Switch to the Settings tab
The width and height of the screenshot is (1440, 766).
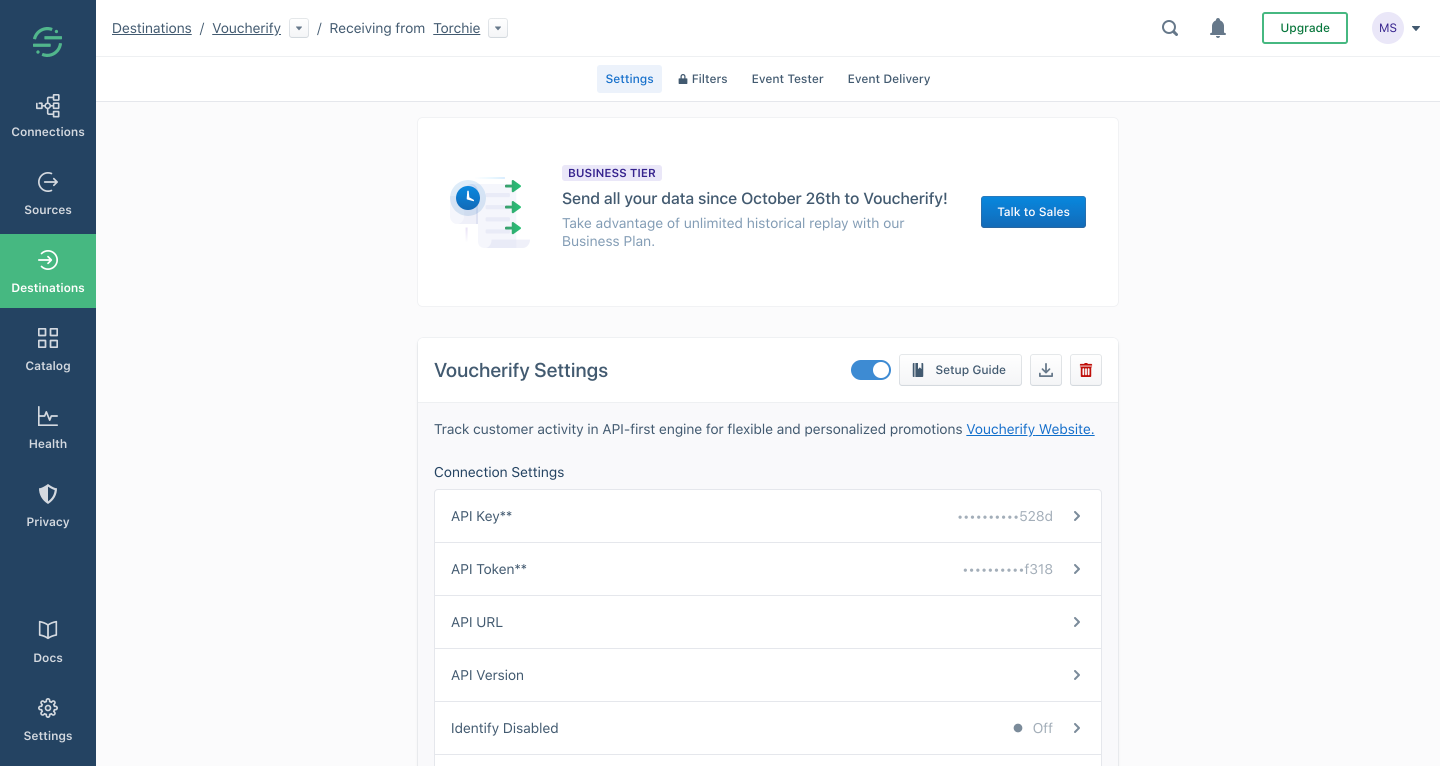point(629,79)
